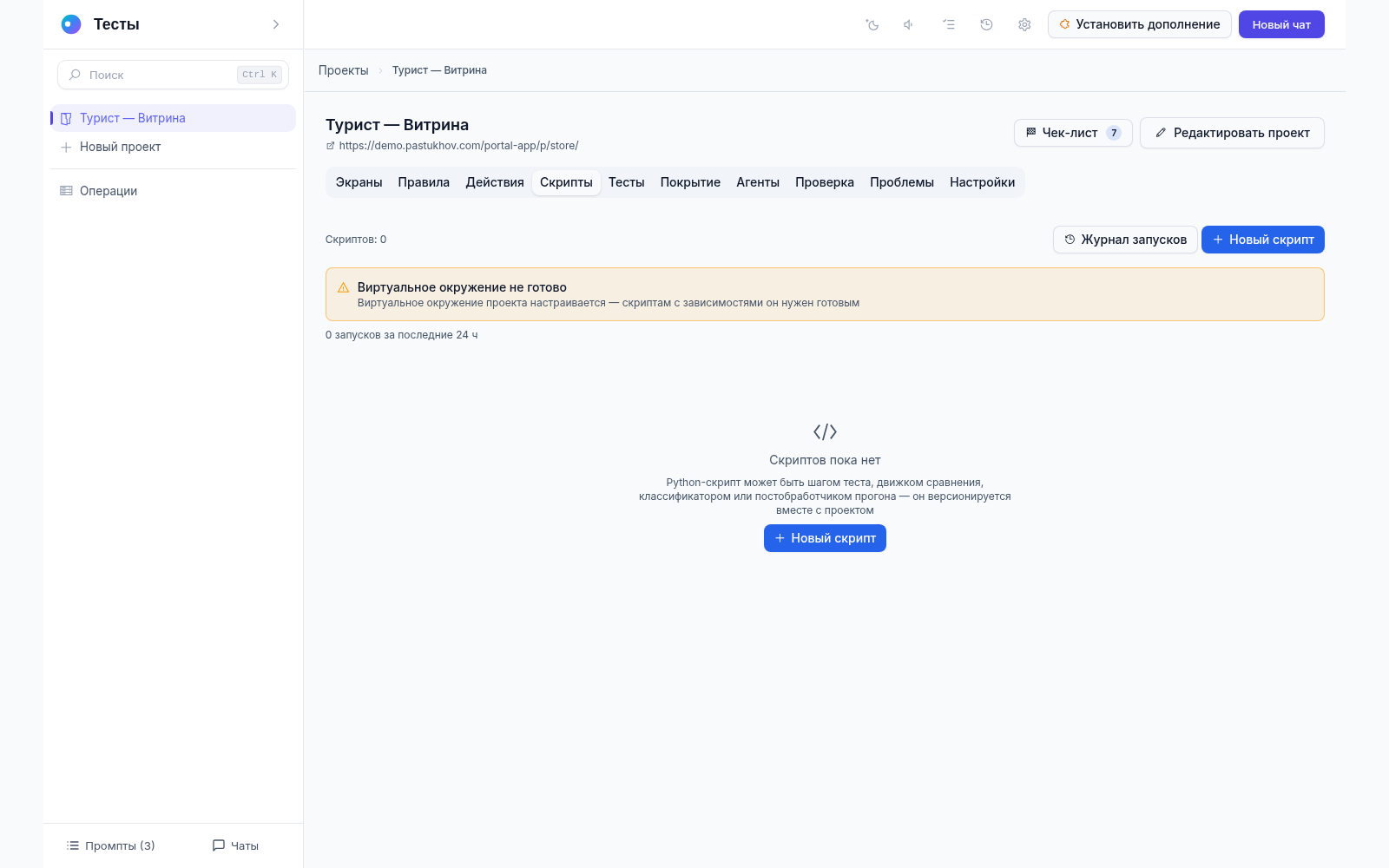Open the checklist lines icon in the top bar
This screenshot has height=868, width=1389.
[949, 24]
